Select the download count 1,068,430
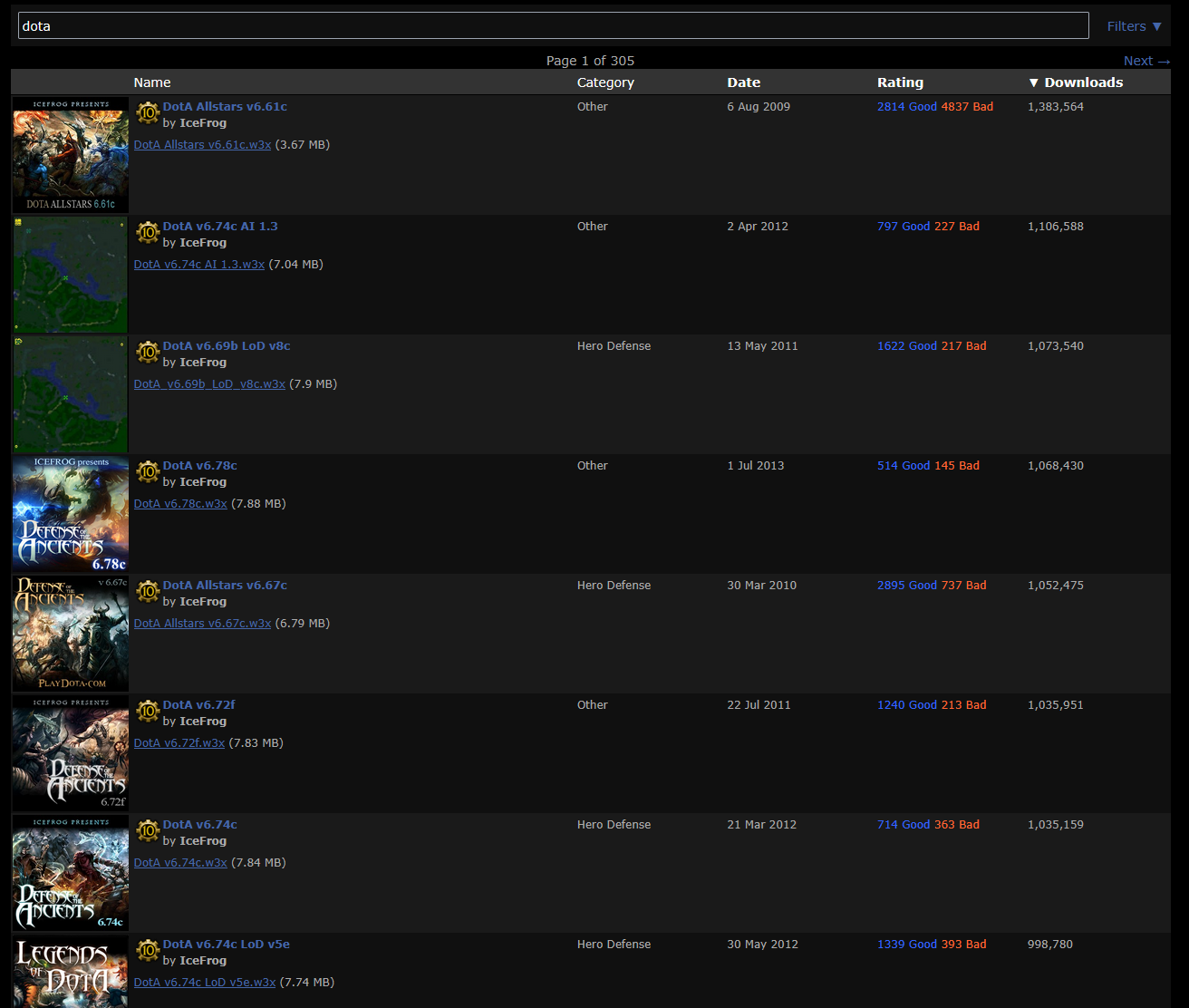Image resolution: width=1189 pixels, height=1008 pixels. pos(1056,465)
